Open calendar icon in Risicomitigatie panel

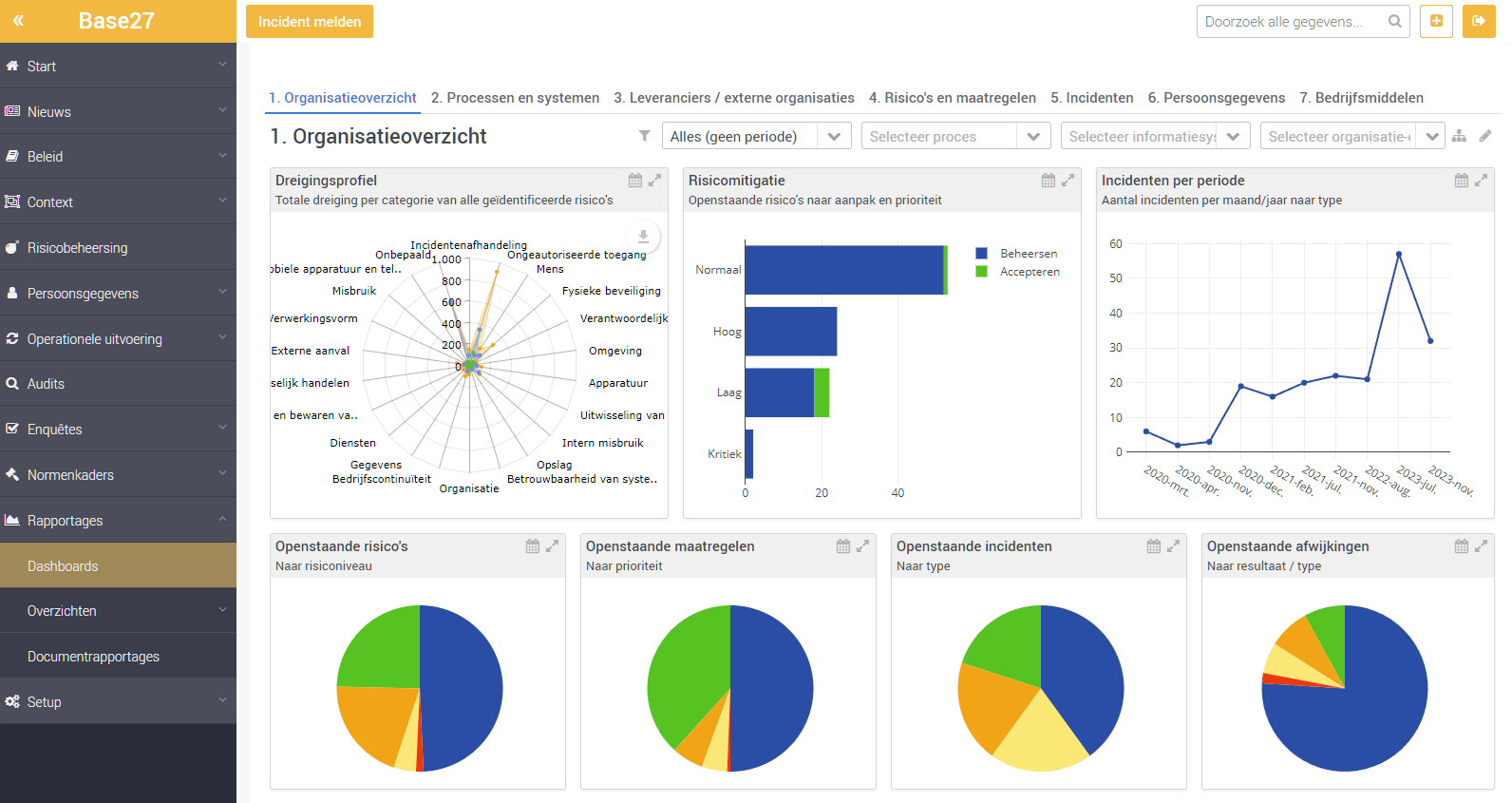[1049, 181]
